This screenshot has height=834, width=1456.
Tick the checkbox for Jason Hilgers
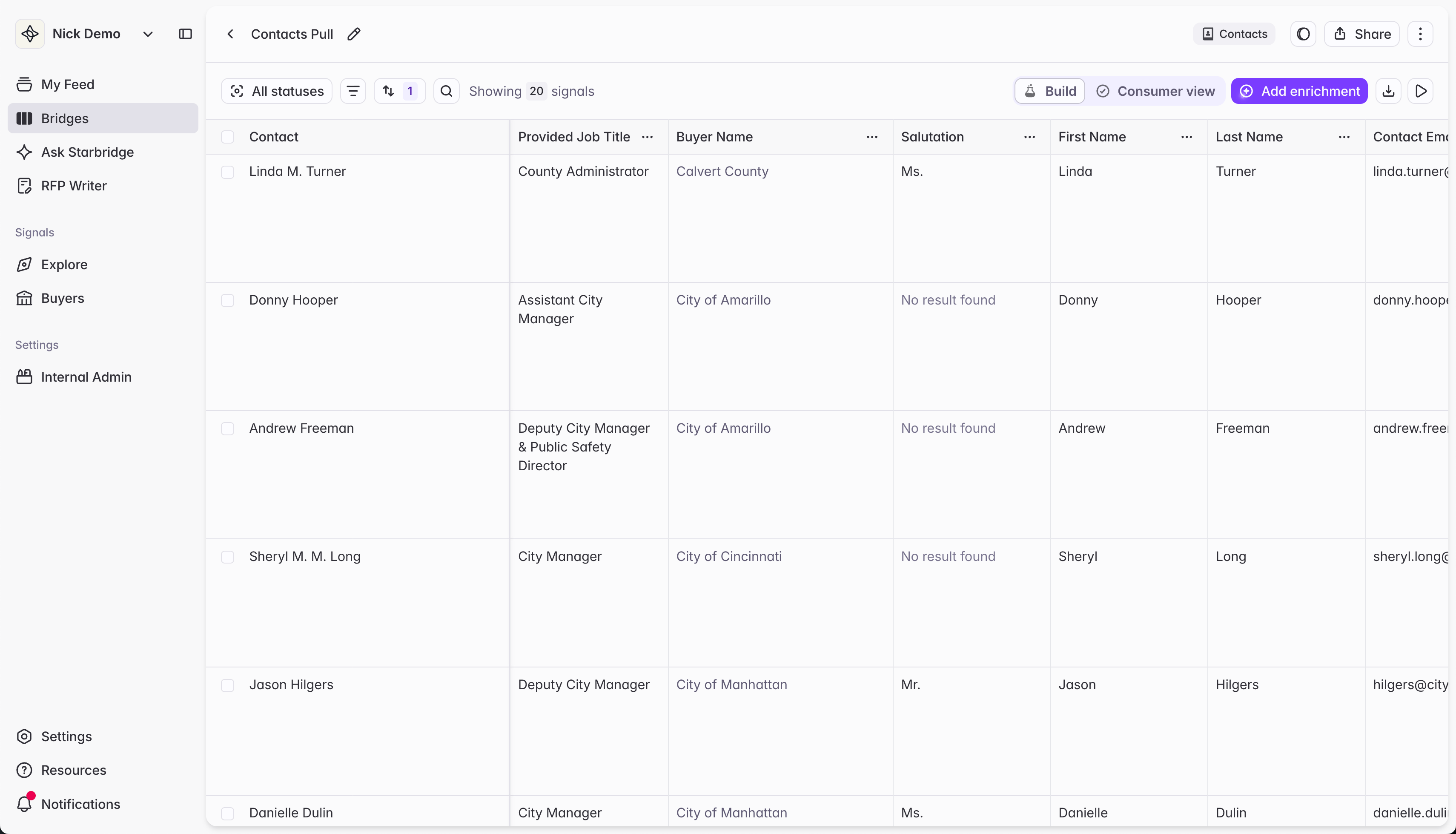coord(228,685)
